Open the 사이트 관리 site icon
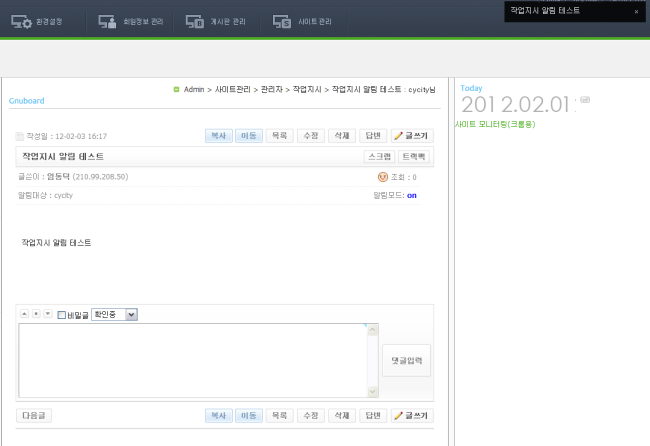The image size is (650, 446). click(282, 22)
